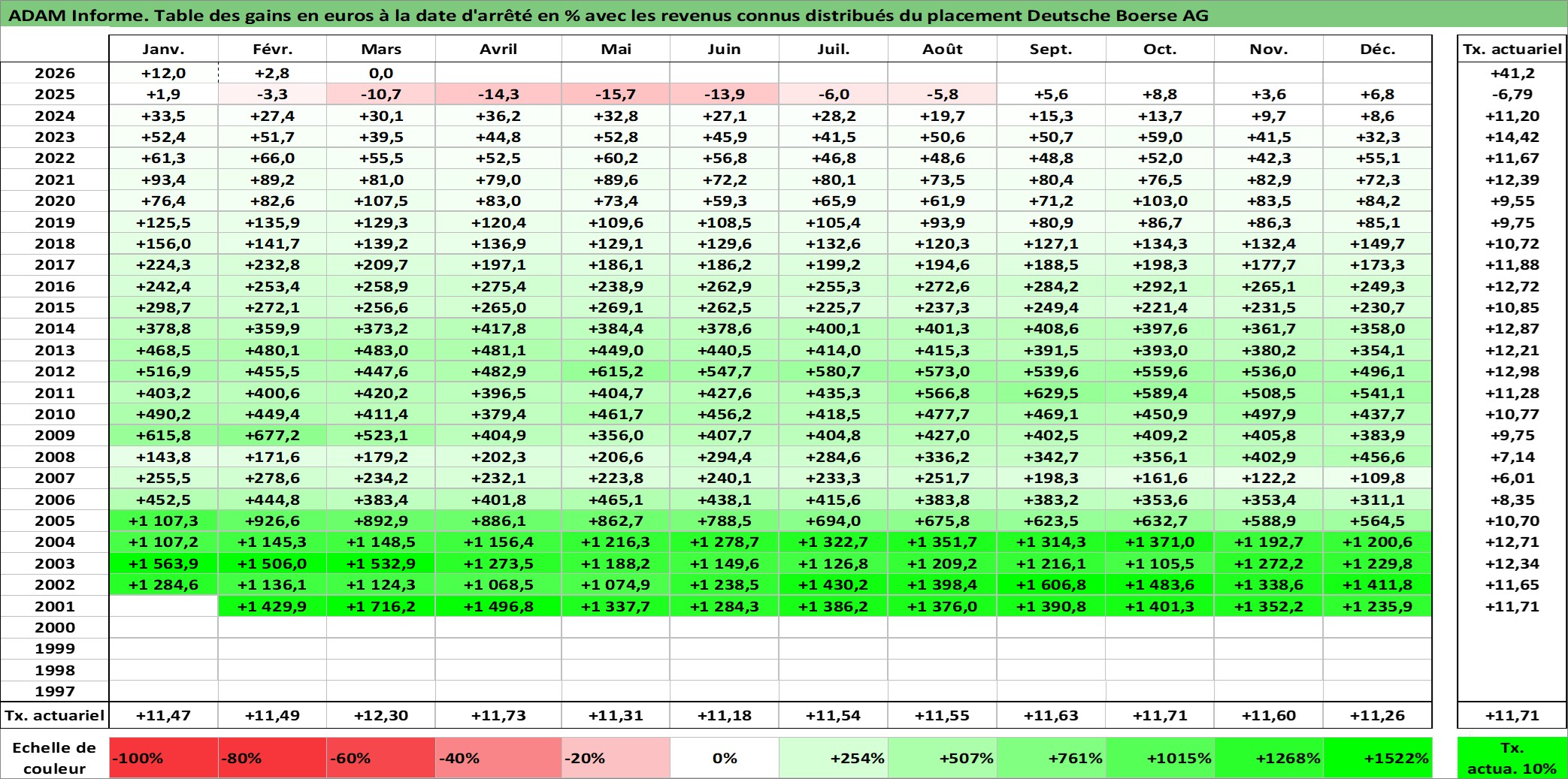Click the +6,01 actuarial rate for 2007
The height and width of the screenshot is (779, 1568).
(1512, 478)
